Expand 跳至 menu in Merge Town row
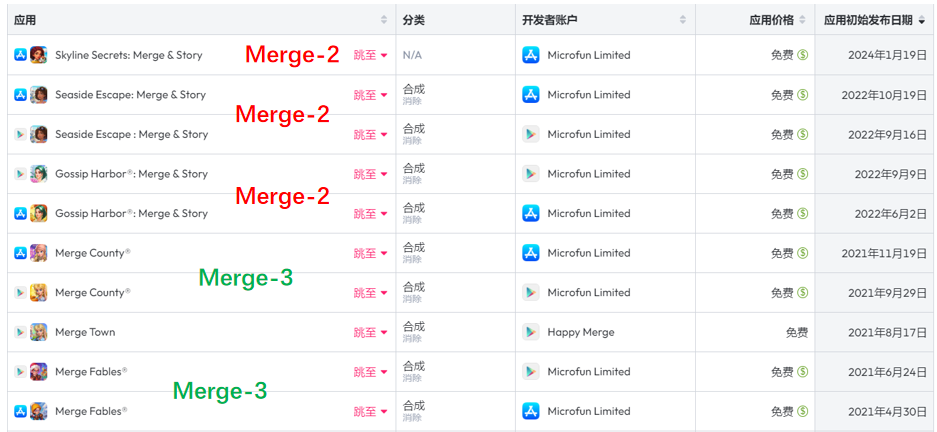Screen dimensions: 937x432 [x=370, y=332]
